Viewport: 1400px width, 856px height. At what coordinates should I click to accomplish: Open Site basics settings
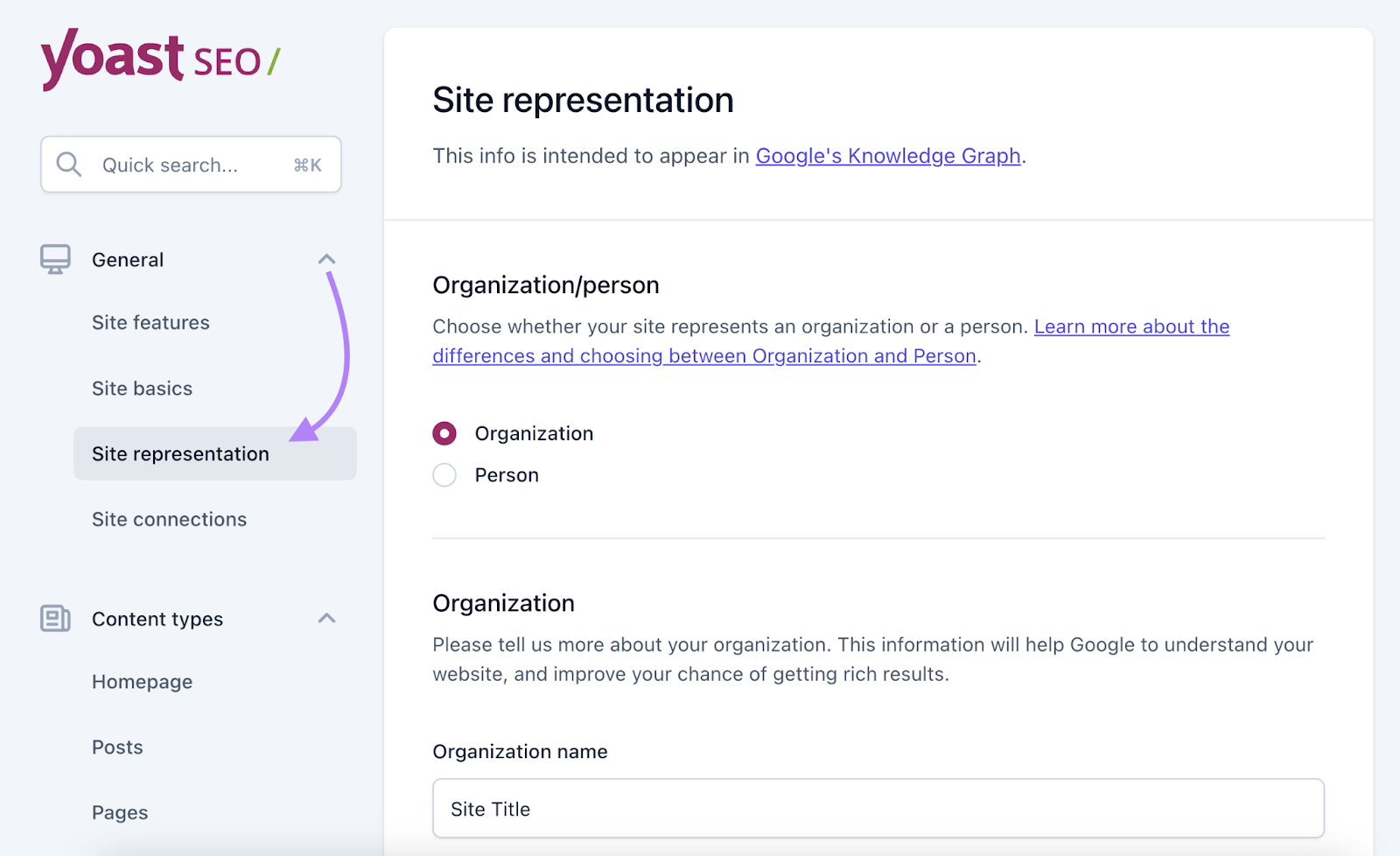[142, 388]
